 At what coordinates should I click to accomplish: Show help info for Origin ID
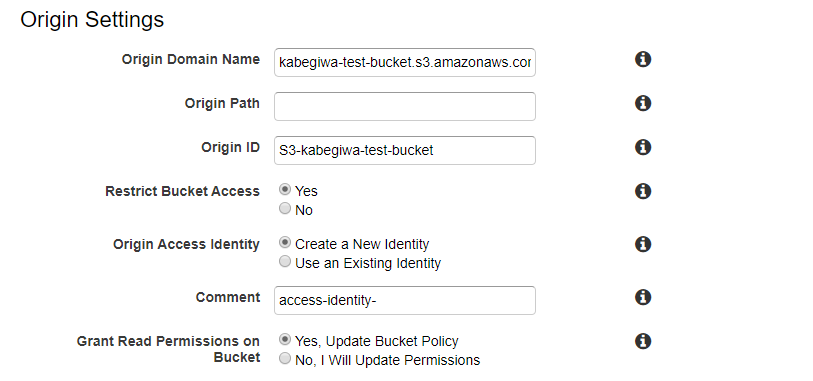pyautogui.click(x=643, y=147)
